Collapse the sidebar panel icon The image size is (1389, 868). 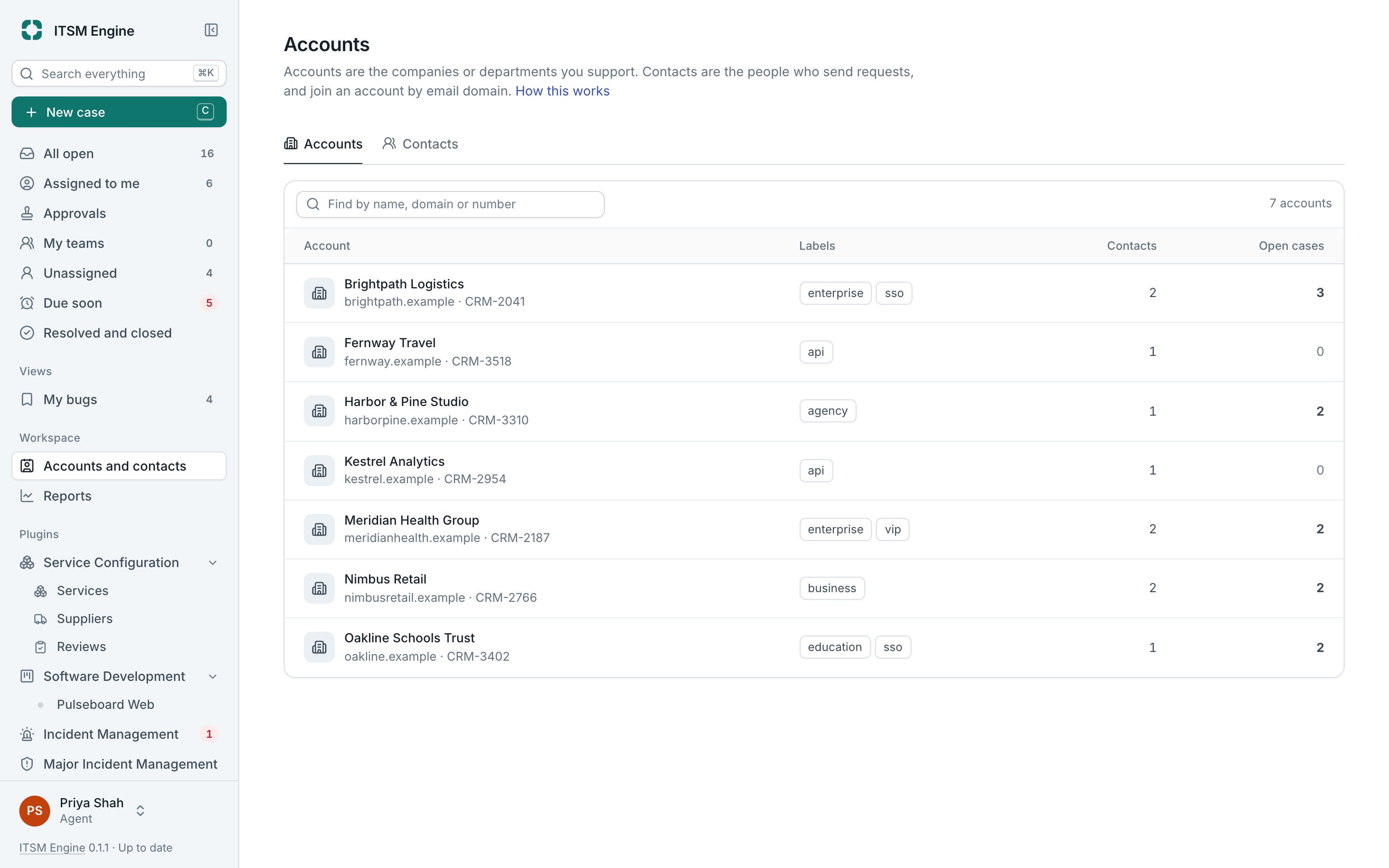[x=211, y=30]
